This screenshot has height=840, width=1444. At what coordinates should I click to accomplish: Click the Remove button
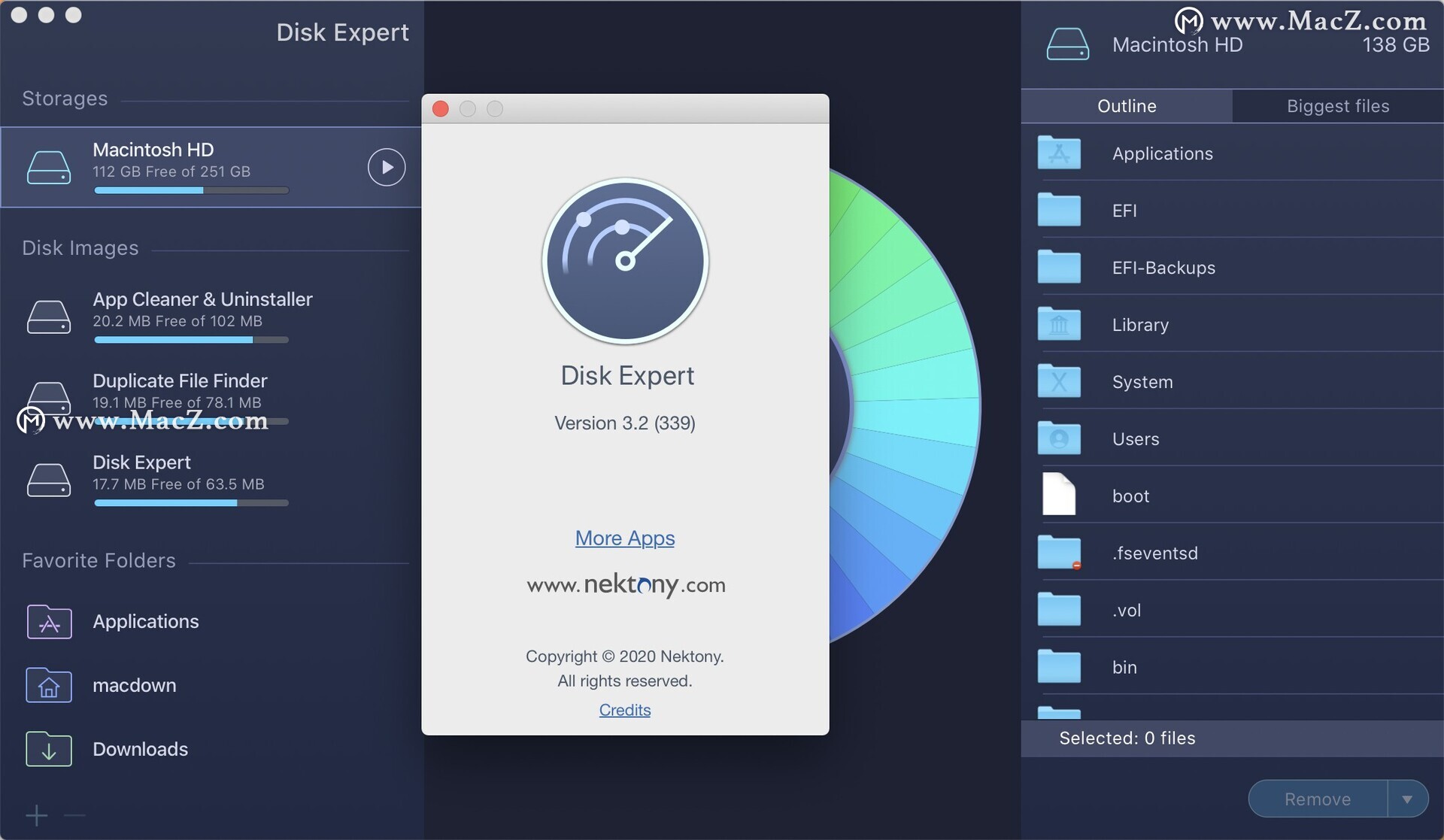coord(1318,799)
